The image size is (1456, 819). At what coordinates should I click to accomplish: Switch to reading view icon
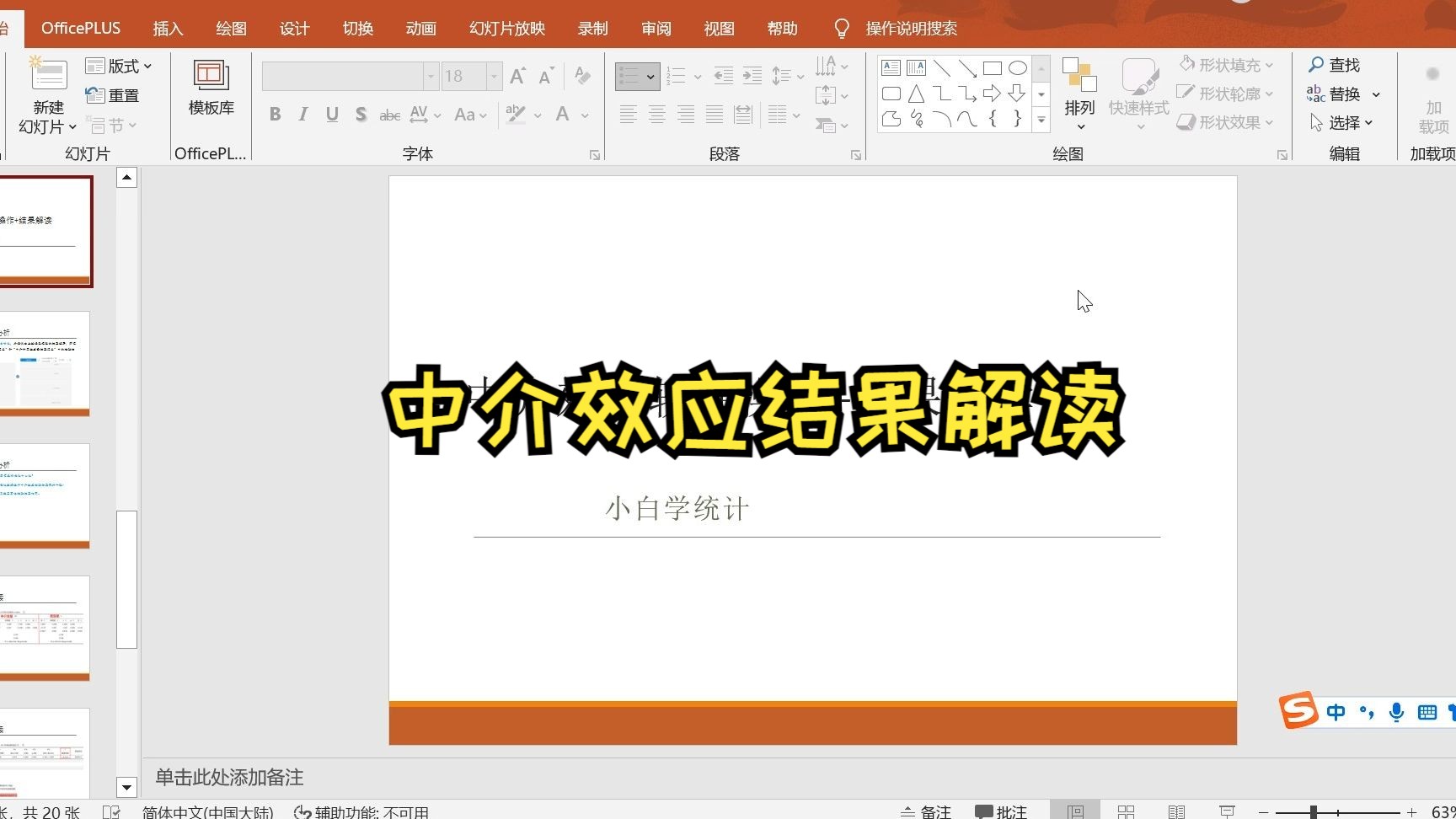point(1176,811)
